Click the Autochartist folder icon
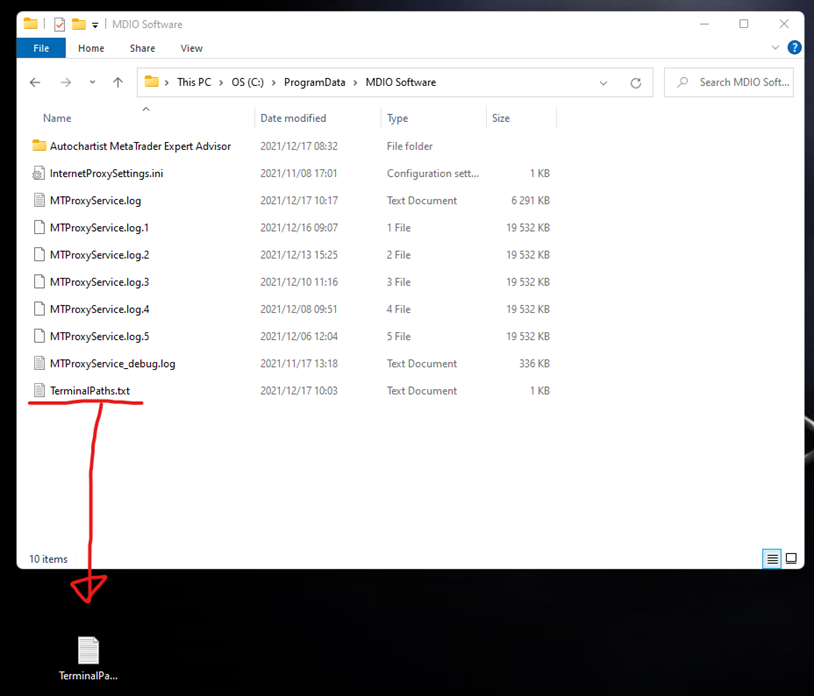The width and height of the screenshot is (814, 696). point(39,145)
